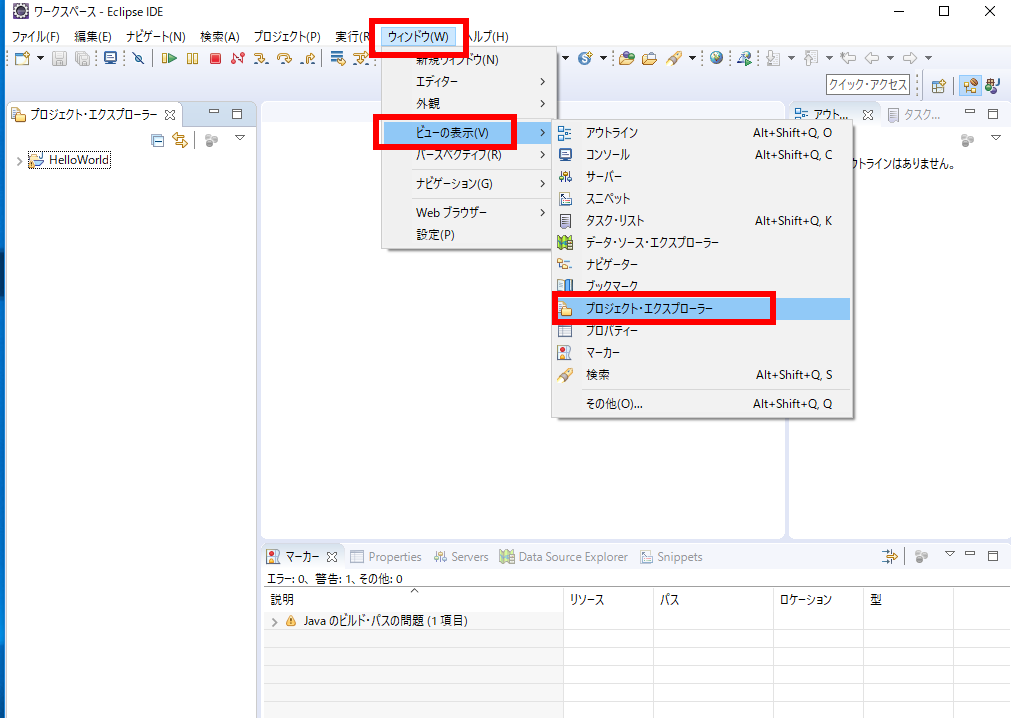This screenshot has height=718, width=1011.
Task: Click the Open Task folder toolbar icon
Action: tap(650, 59)
